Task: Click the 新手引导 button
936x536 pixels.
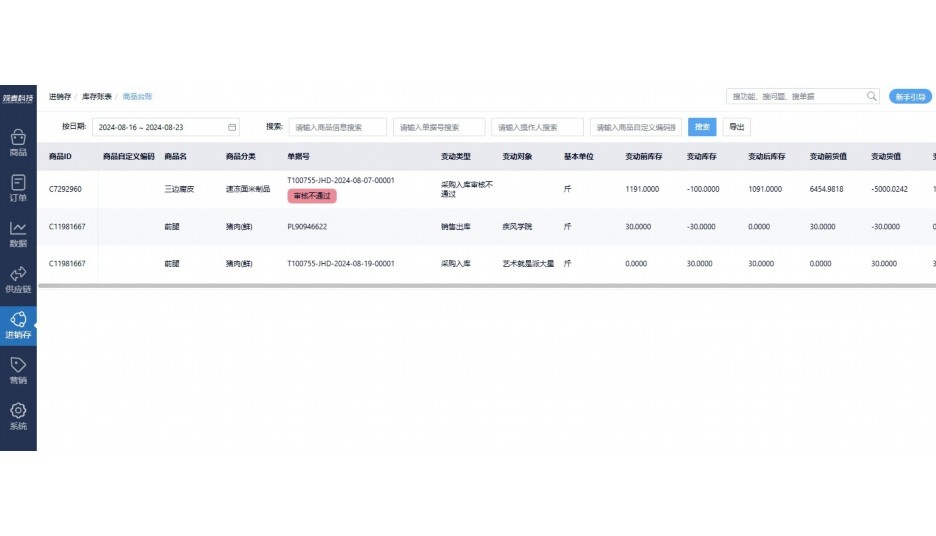Action: (x=910, y=97)
